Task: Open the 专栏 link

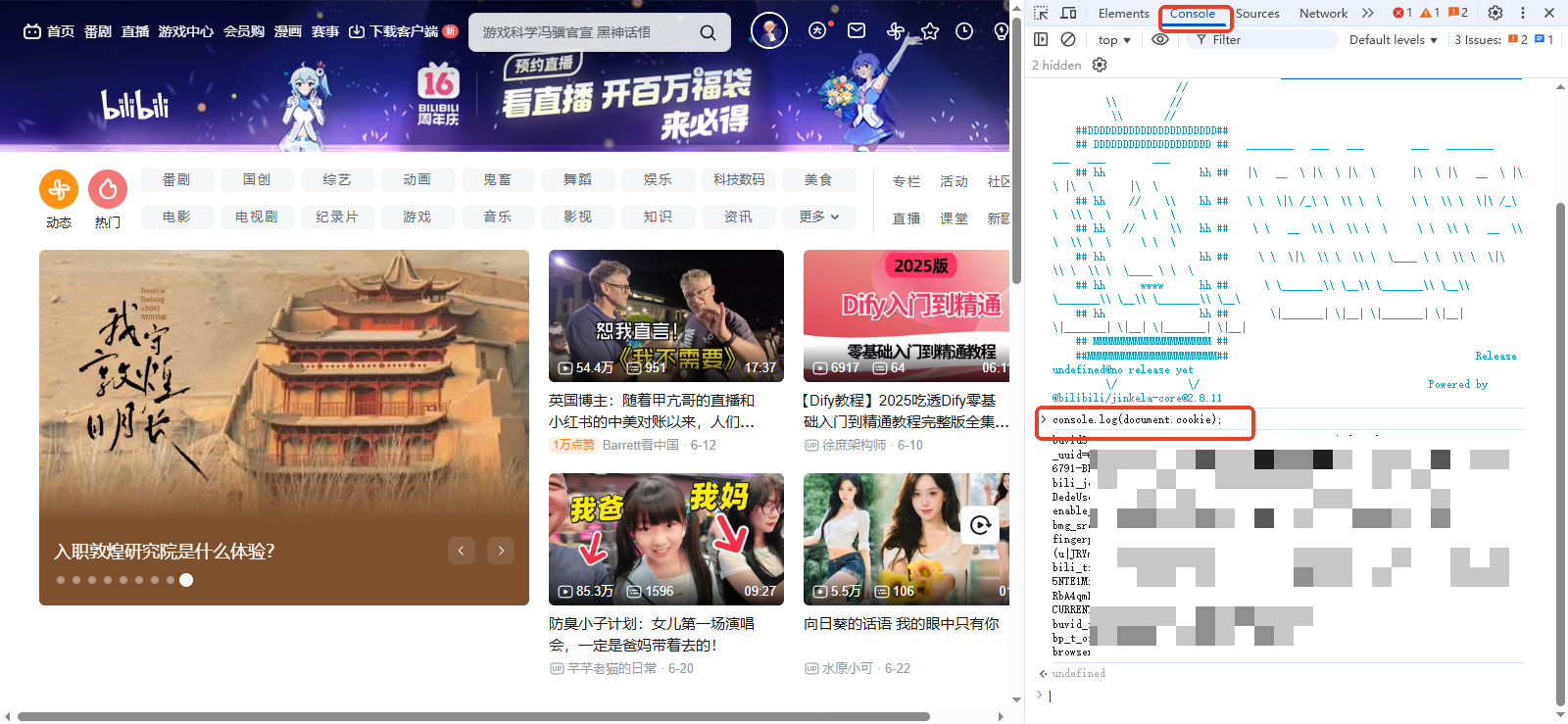Action: [x=906, y=181]
